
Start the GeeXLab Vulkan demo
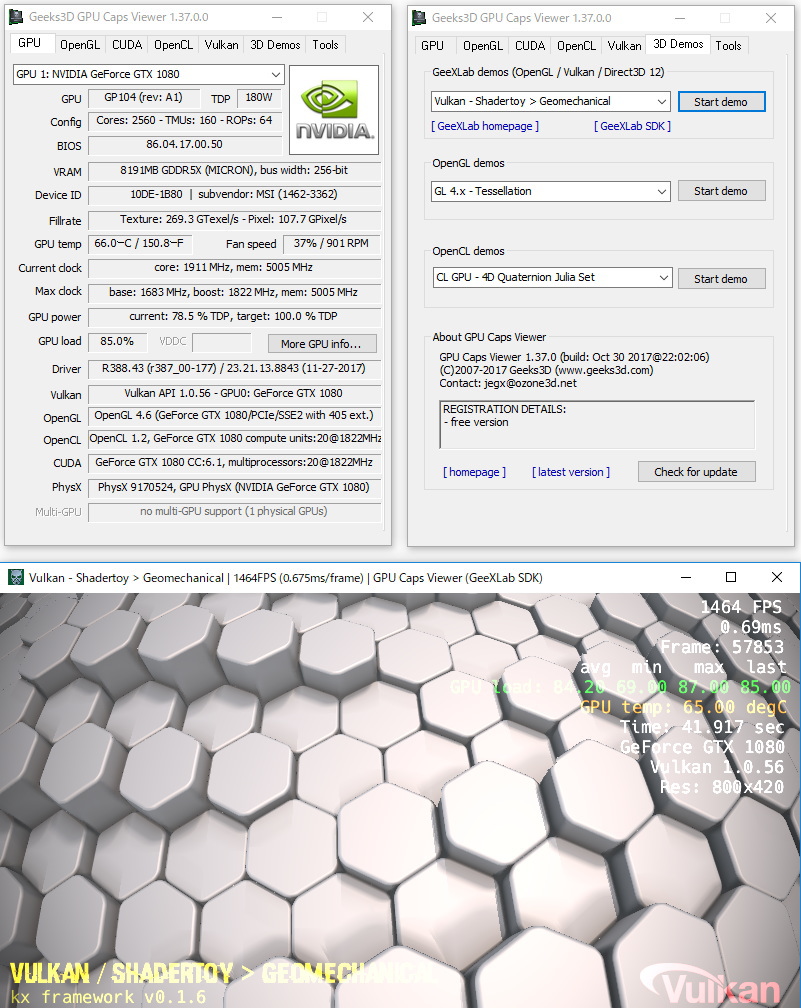tap(721, 102)
